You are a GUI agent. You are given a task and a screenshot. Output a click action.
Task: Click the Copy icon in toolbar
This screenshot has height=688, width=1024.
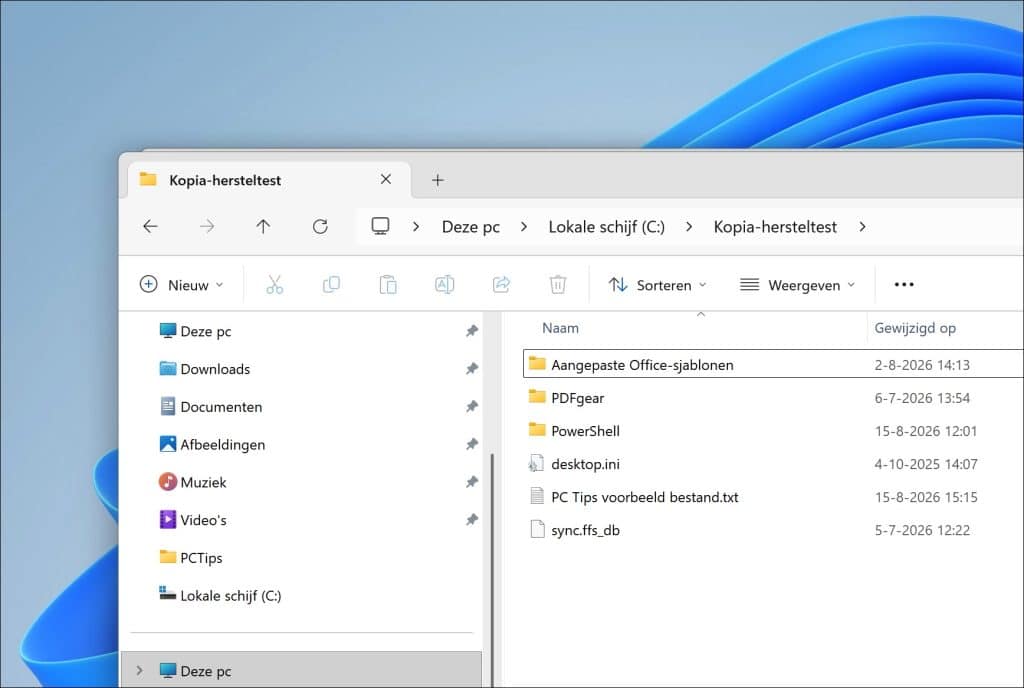tap(331, 285)
